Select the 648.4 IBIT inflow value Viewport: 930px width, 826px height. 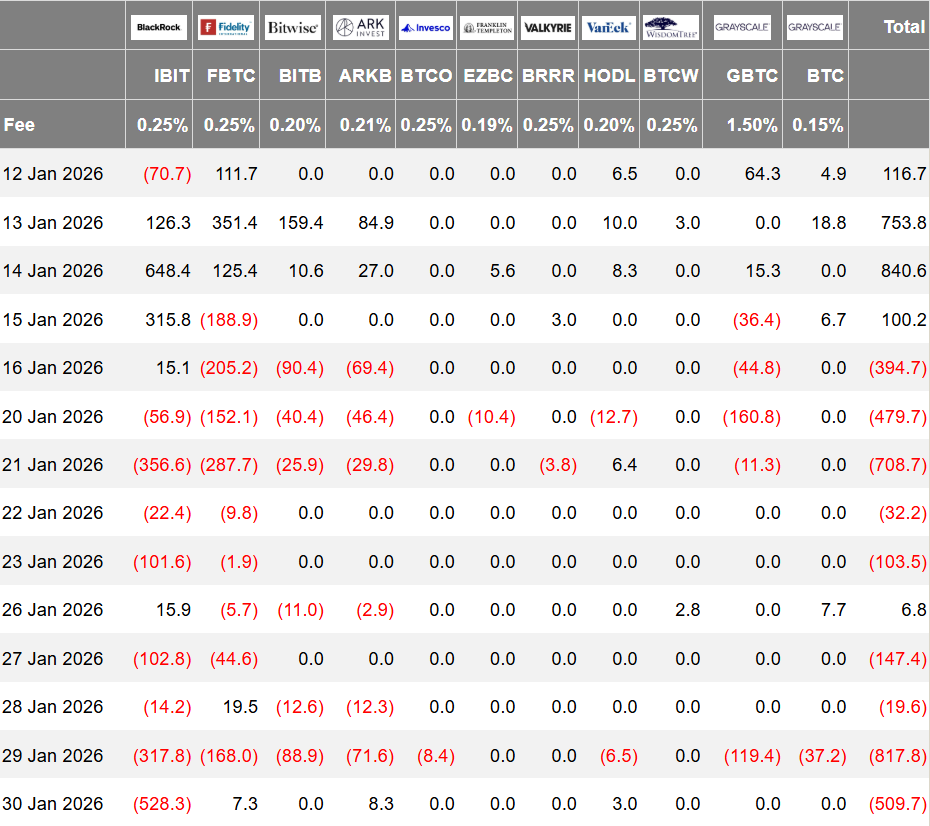[x=167, y=271]
